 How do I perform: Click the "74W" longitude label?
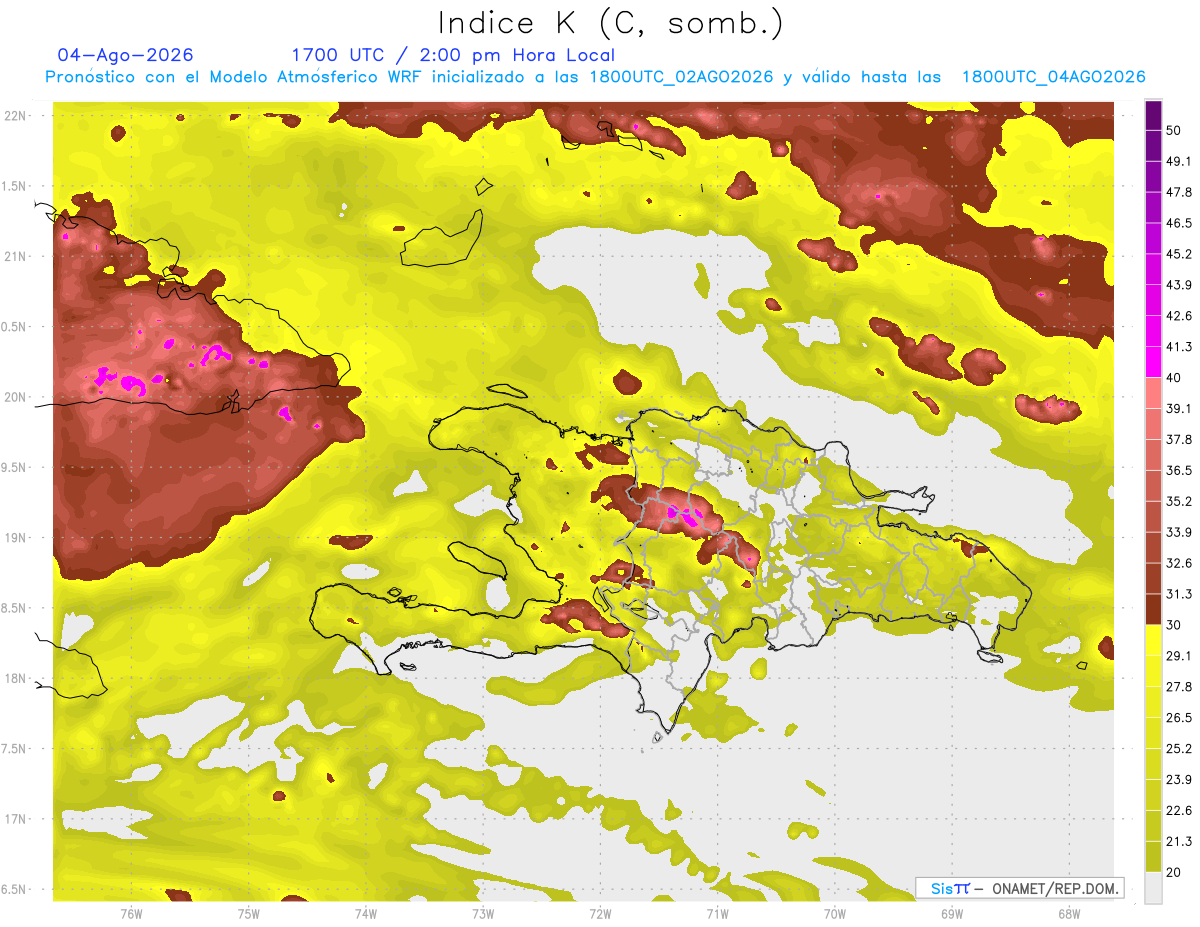[x=366, y=913]
